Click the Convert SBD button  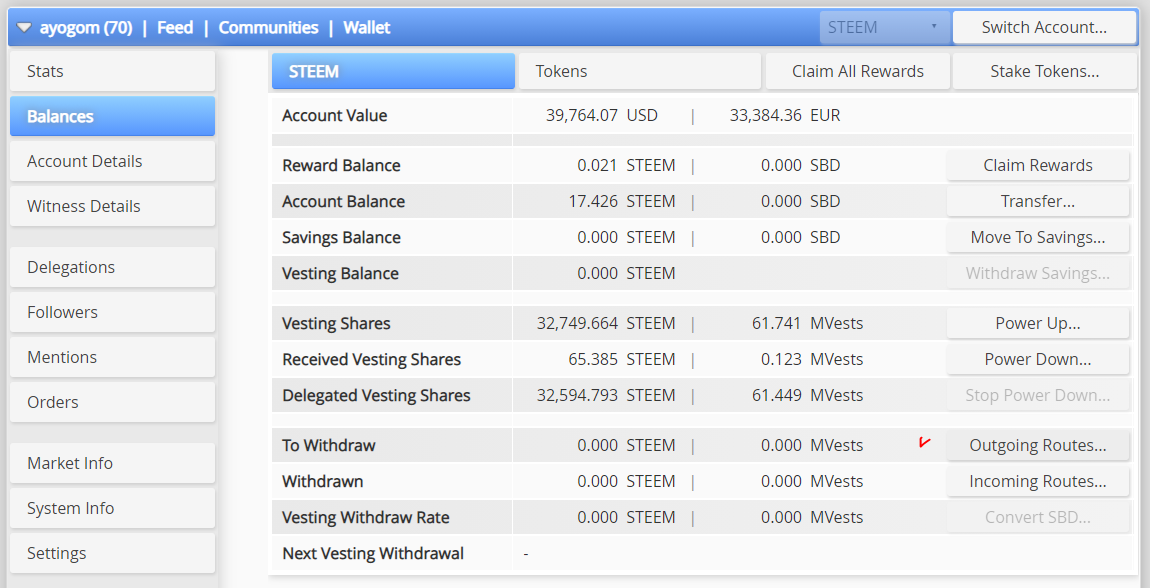tap(1038, 517)
